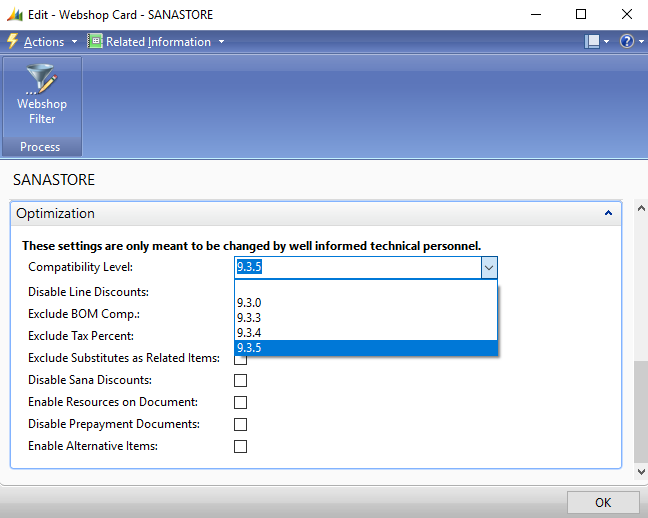Viewport: 648px width, 518px height.
Task: Expand the customize layout dropdown arrow
Action: (x=606, y=42)
